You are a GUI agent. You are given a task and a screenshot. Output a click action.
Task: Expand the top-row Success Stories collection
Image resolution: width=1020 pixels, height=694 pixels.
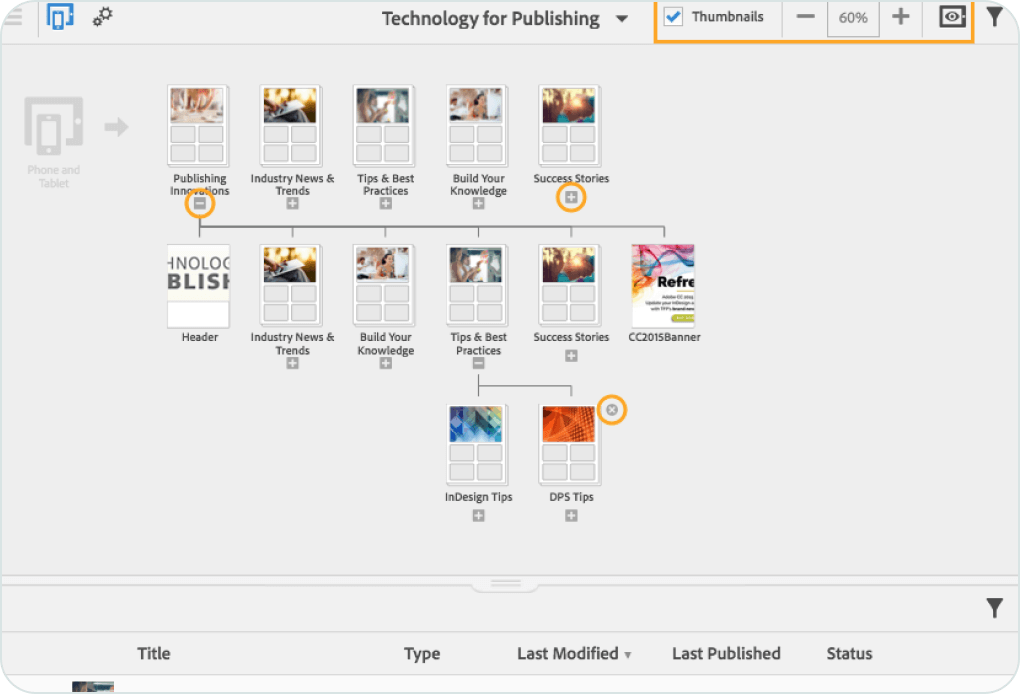click(x=571, y=198)
